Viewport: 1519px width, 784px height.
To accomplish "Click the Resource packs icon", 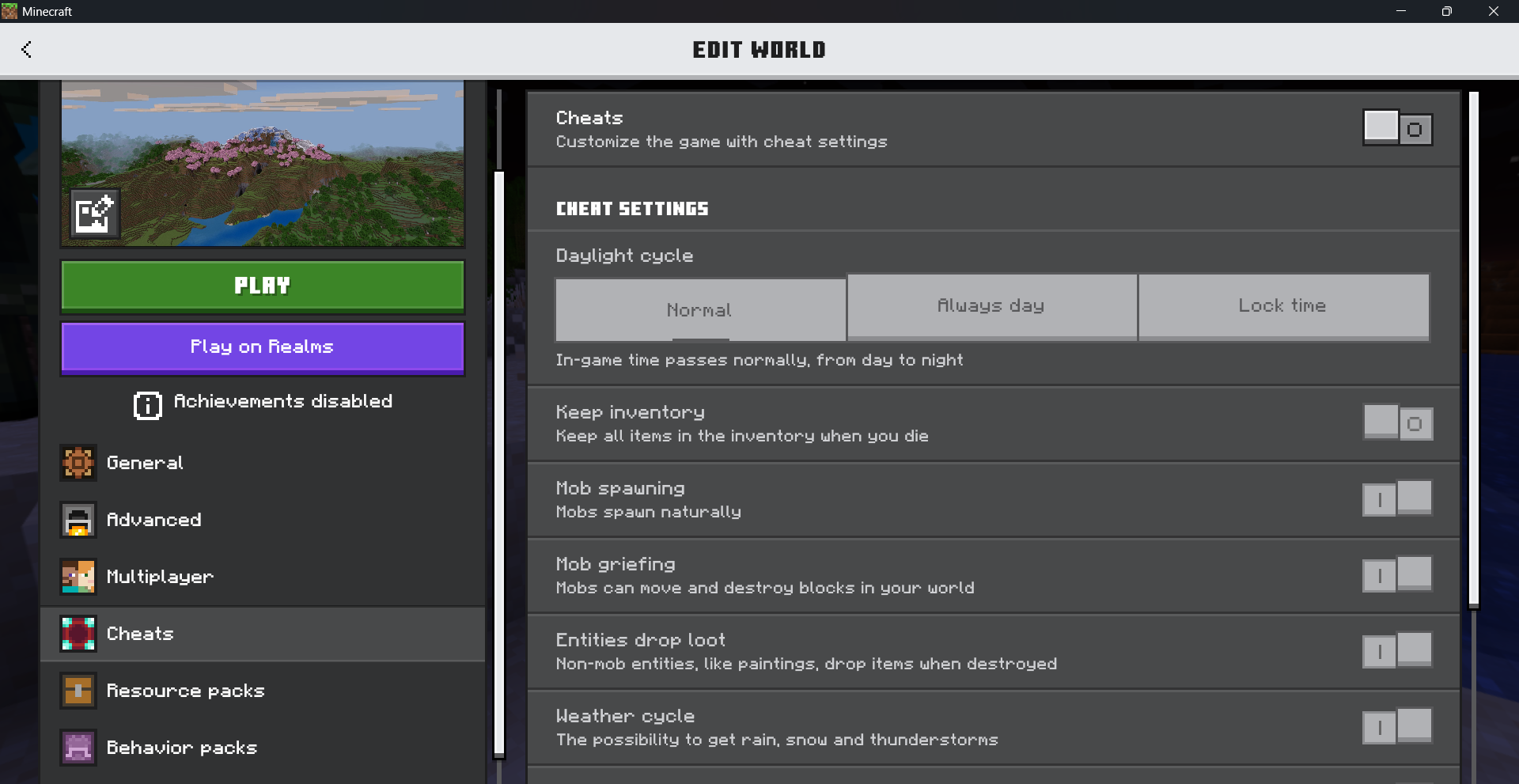I will point(78,691).
